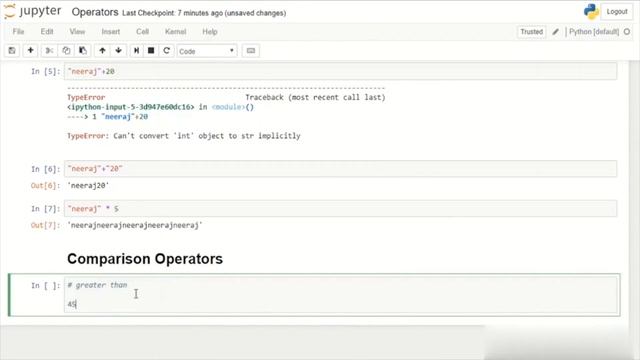Focus input cell In [7] "neeraj" * 5
The width and height of the screenshot is (640, 360).
[x=340, y=209]
